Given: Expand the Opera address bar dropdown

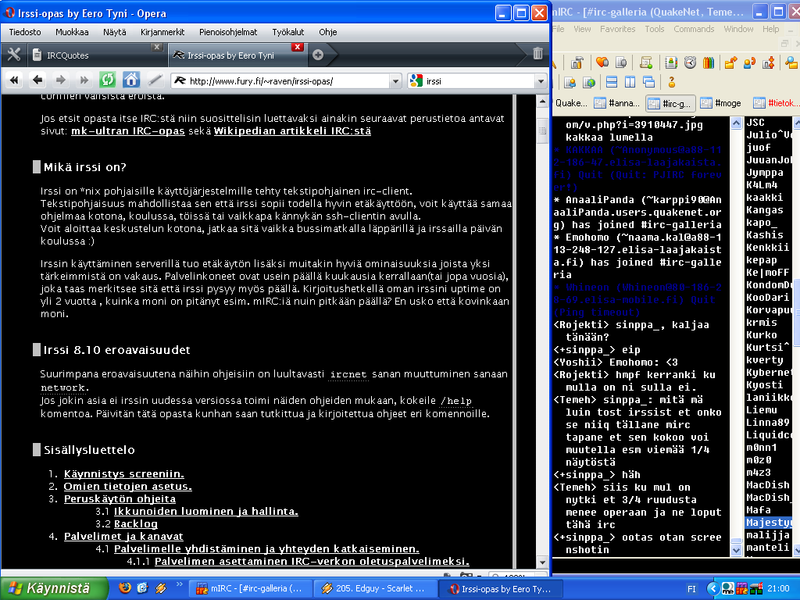Looking at the screenshot, I should (395, 81).
